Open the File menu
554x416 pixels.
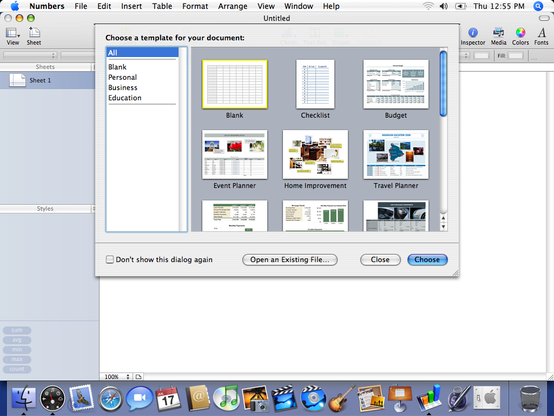[81, 6]
